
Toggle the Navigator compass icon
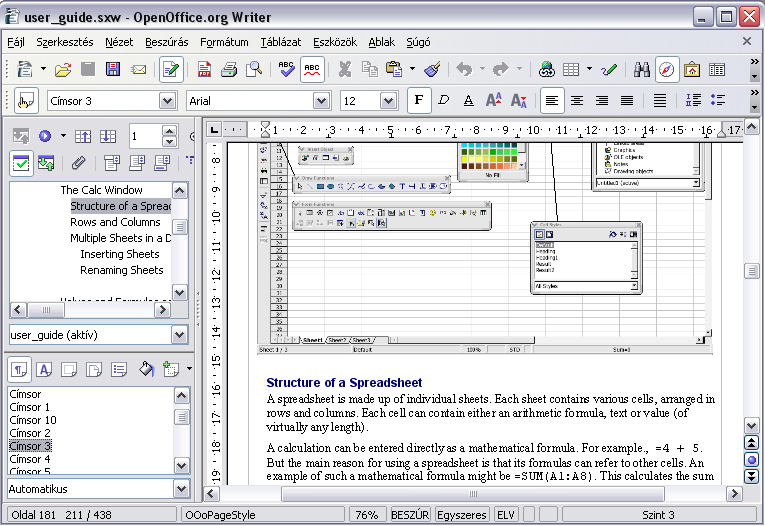point(667,69)
